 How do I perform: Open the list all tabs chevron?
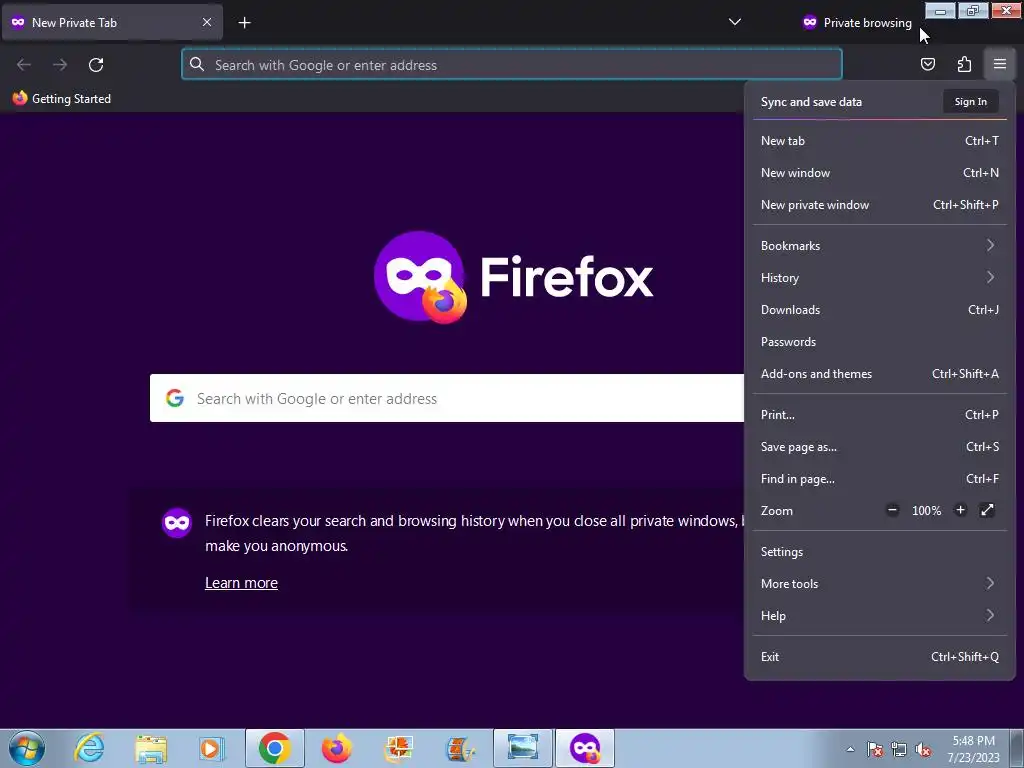pyautogui.click(x=735, y=22)
